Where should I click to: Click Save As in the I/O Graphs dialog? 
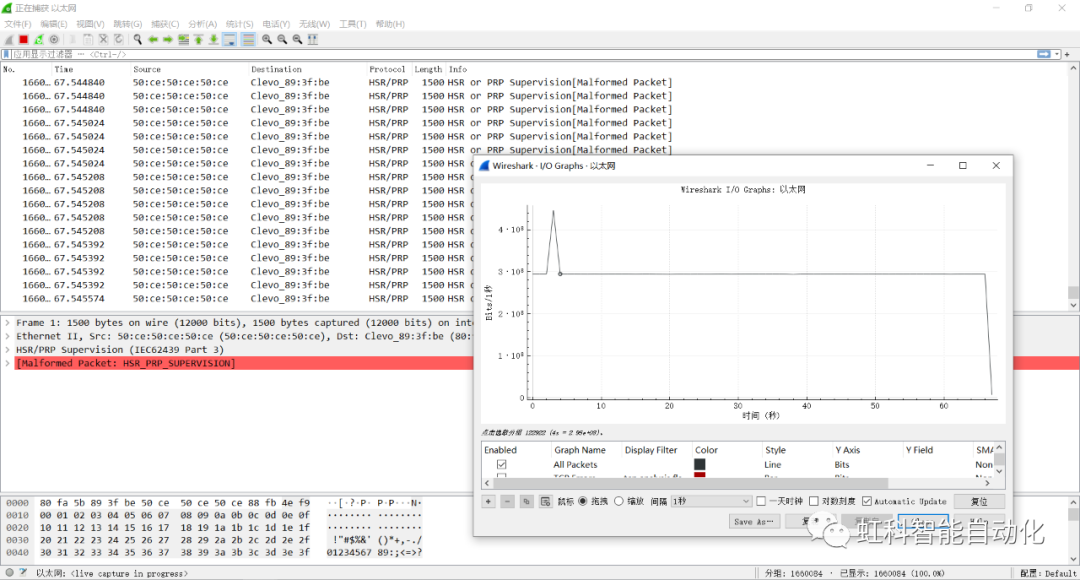(x=752, y=520)
